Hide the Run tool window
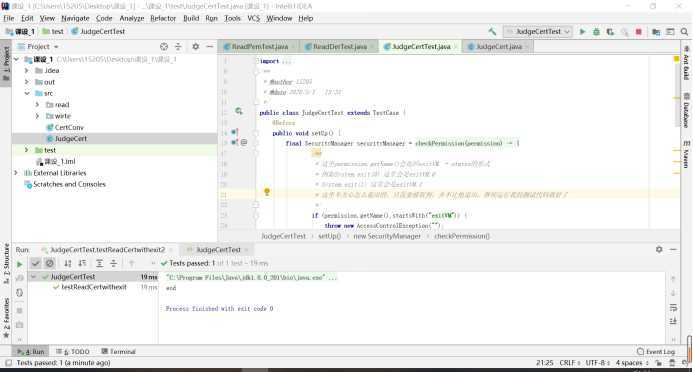The height and width of the screenshot is (372, 693). click(x=673, y=250)
